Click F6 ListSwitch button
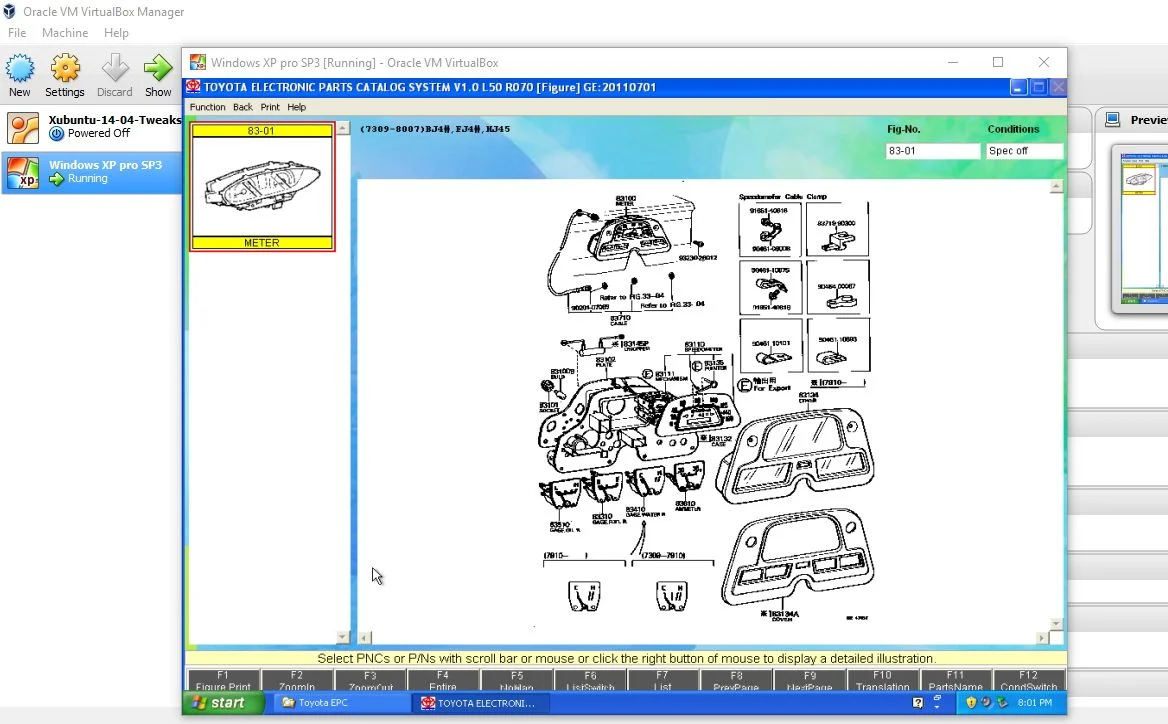 [590, 681]
